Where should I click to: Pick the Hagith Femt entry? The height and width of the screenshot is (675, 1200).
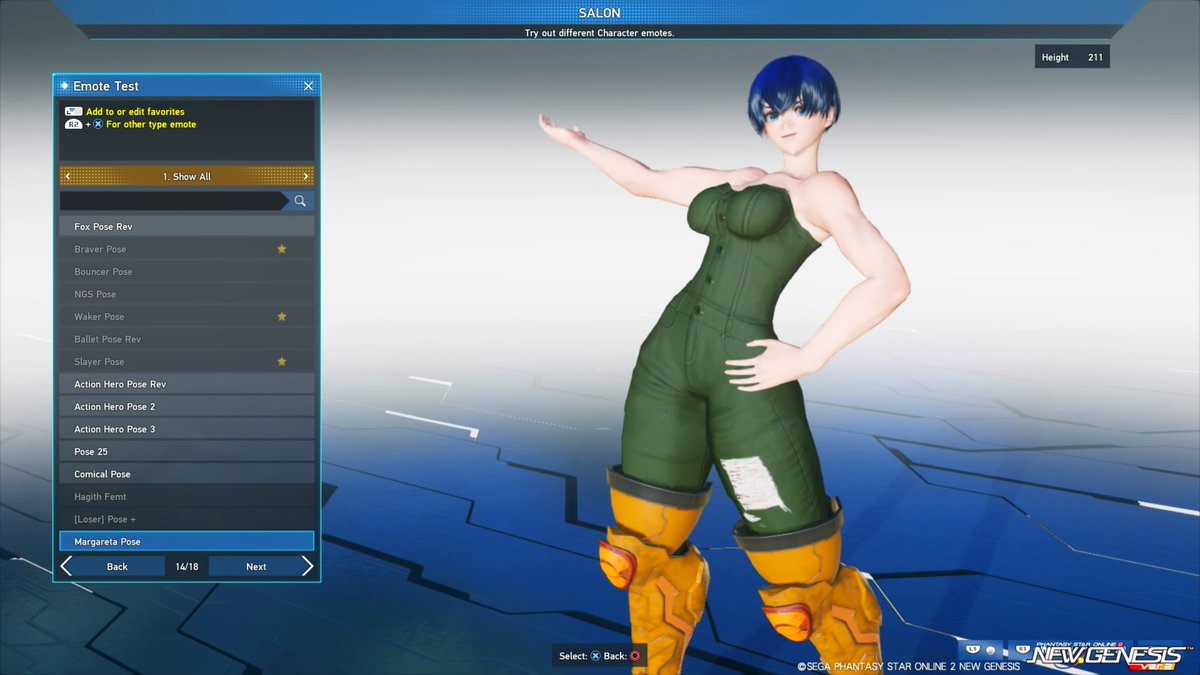point(187,496)
